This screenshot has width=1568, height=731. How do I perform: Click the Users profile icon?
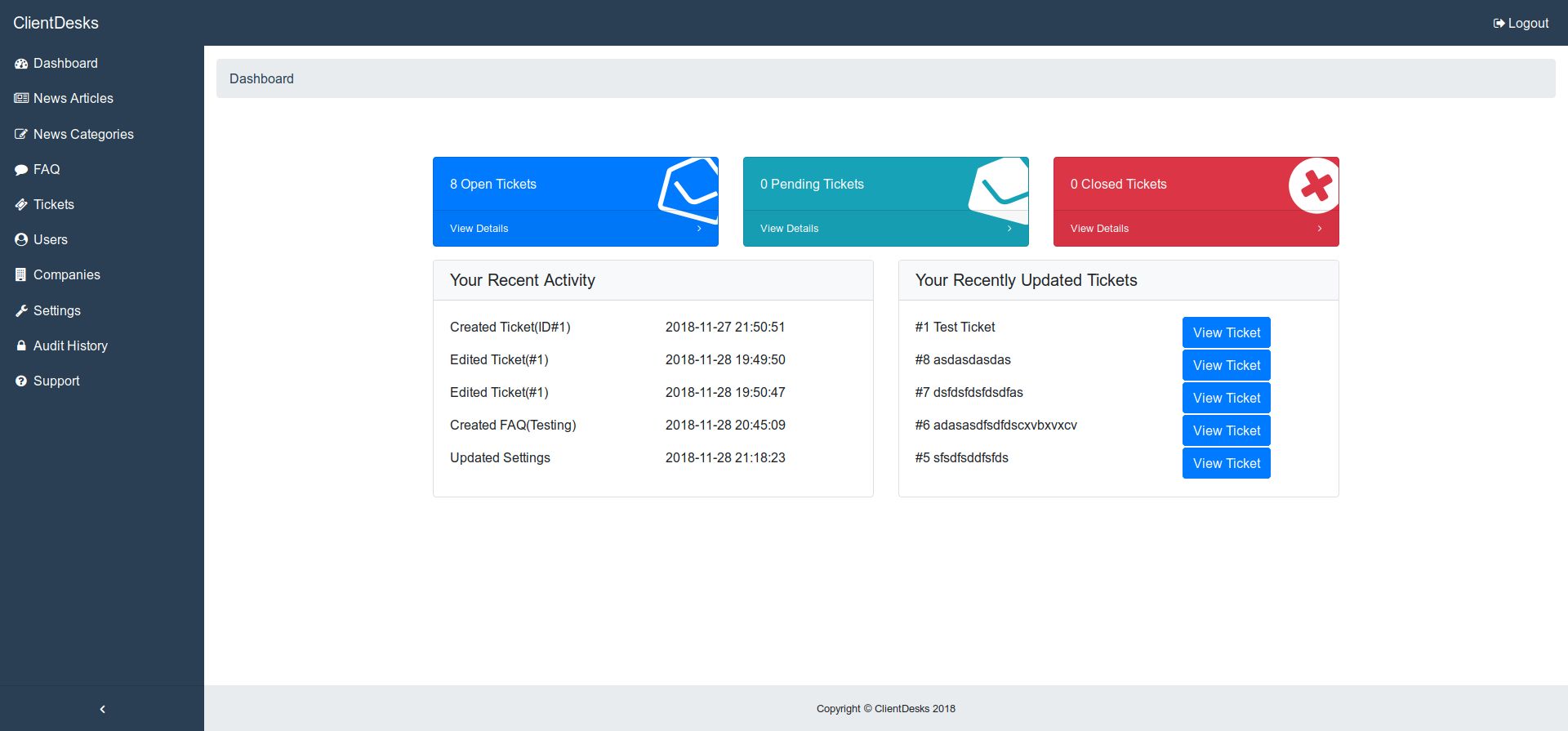[21, 240]
